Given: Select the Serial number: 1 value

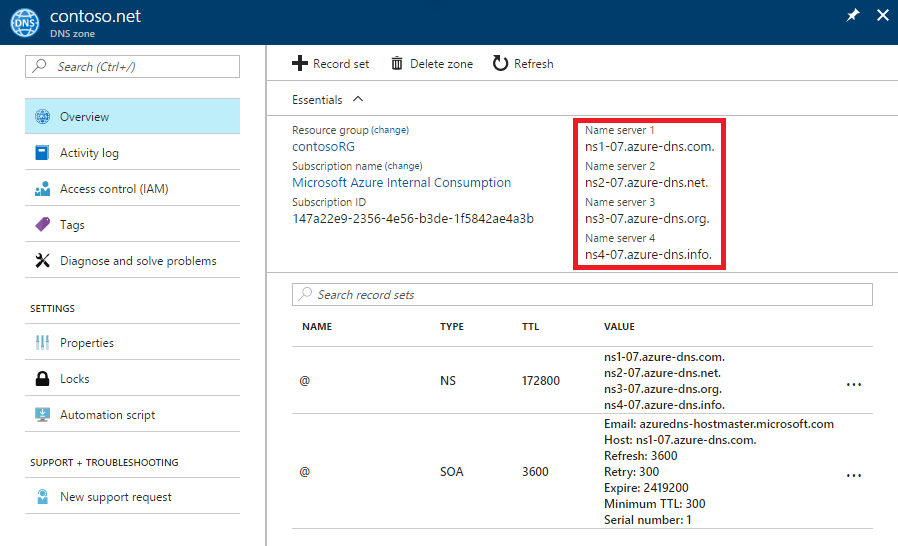Looking at the screenshot, I should 648,520.
